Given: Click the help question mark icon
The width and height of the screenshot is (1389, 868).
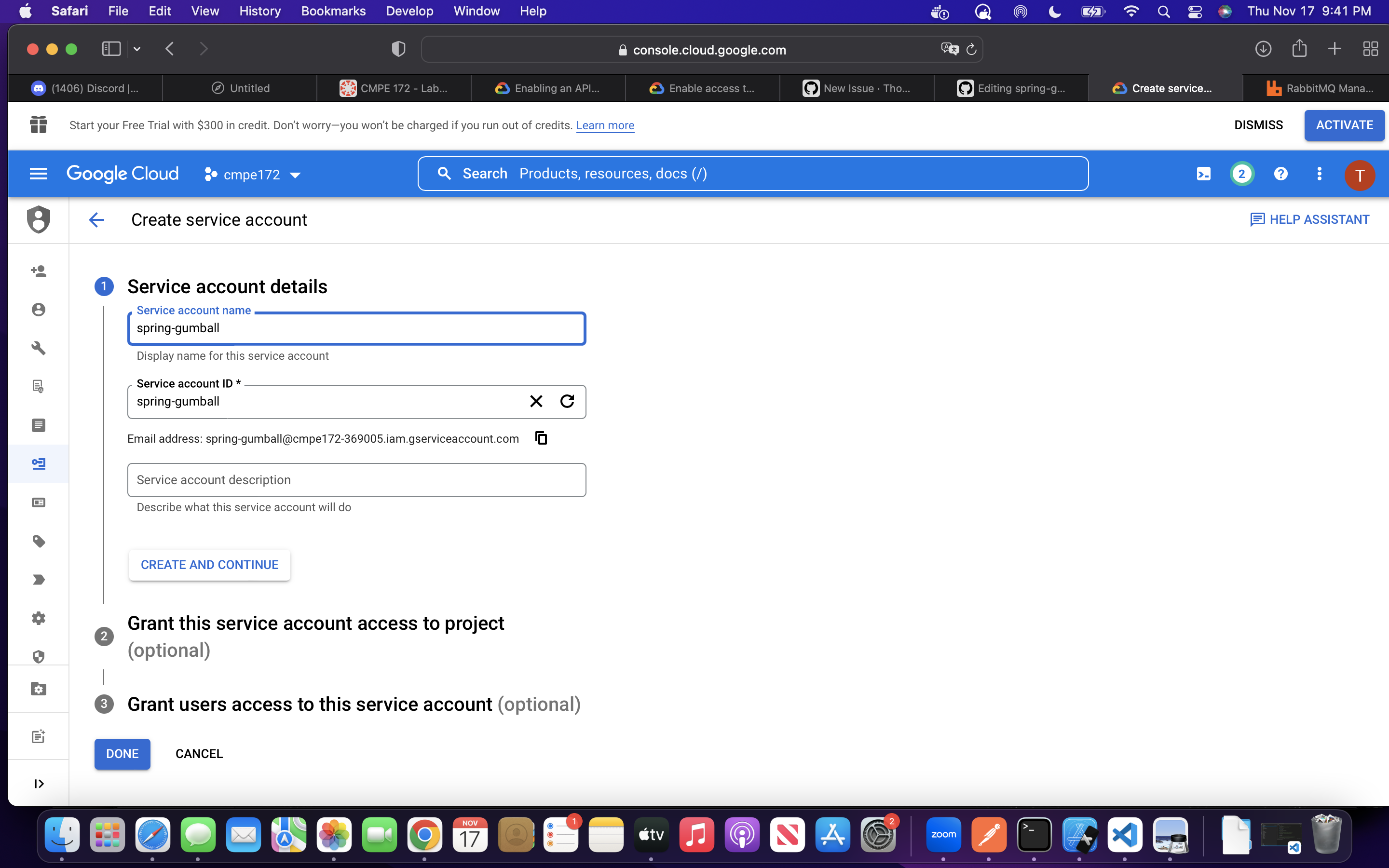Looking at the screenshot, I should (x=1280, y=174).
